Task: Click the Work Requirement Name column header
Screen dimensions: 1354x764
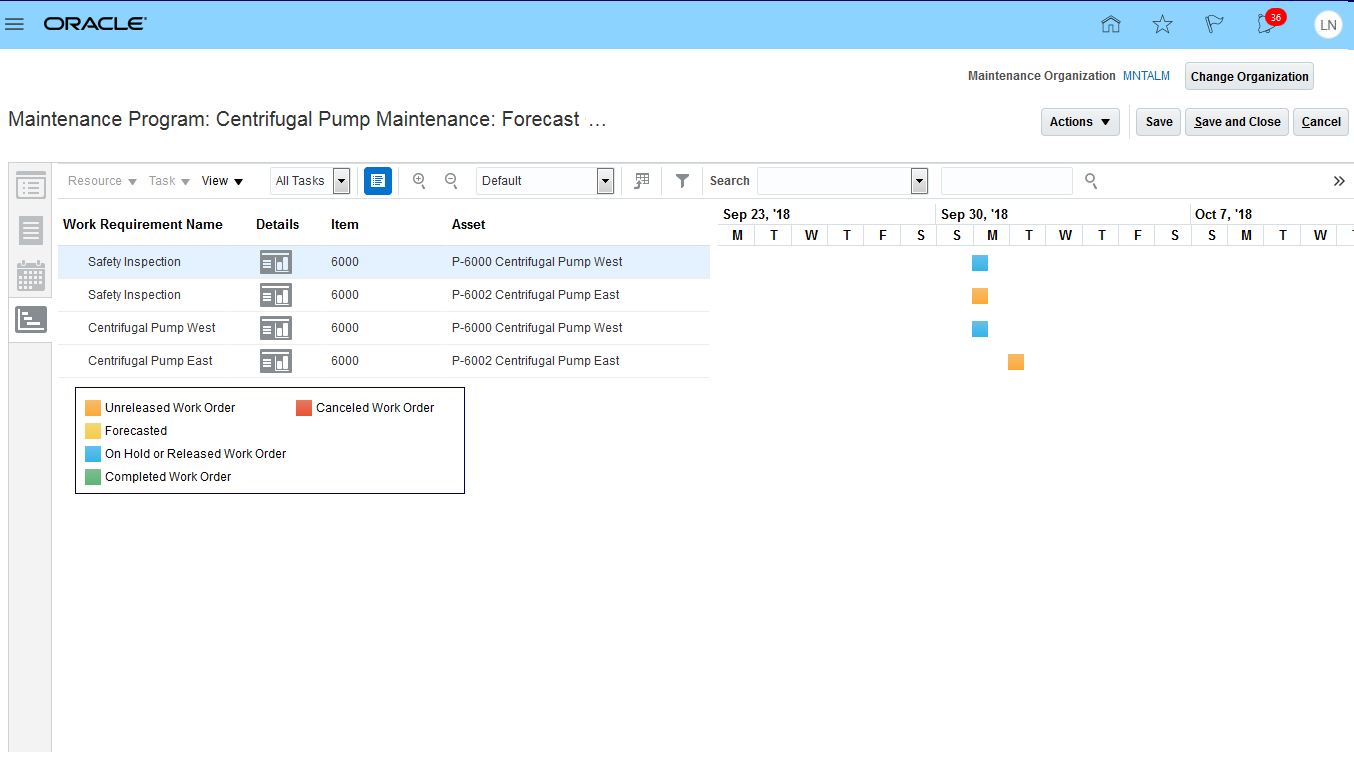Action: tap(143, 225)
